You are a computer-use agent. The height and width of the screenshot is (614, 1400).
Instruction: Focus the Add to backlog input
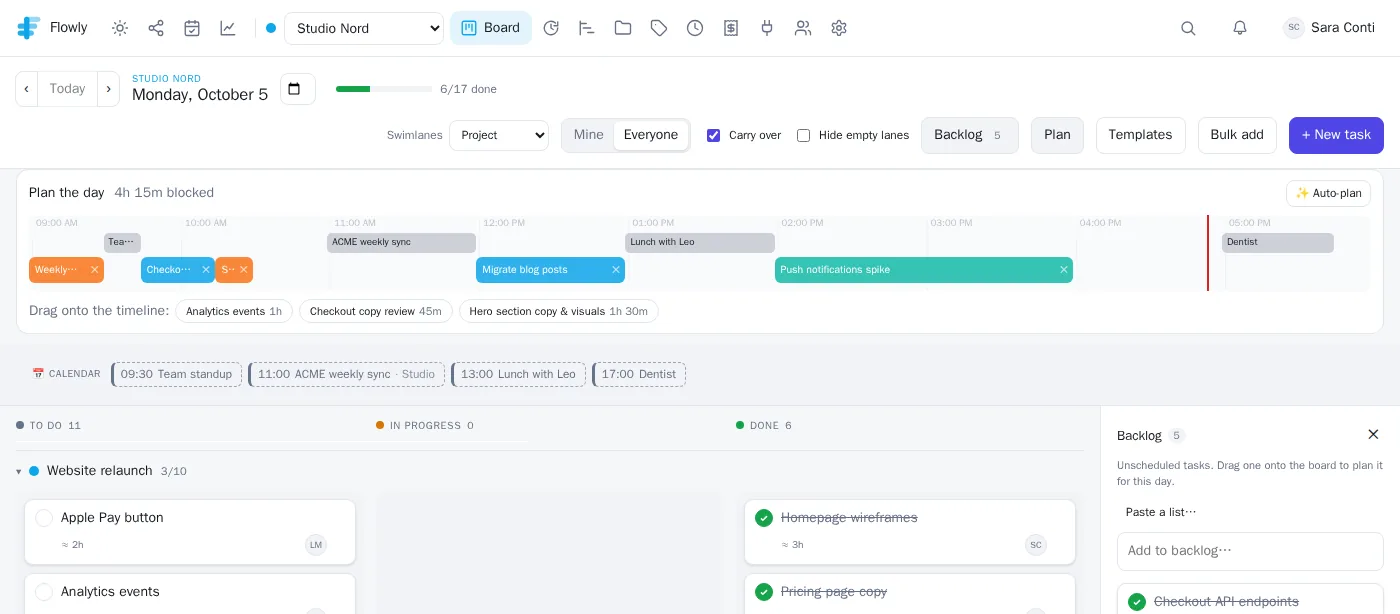click(x=1250, y=551)
